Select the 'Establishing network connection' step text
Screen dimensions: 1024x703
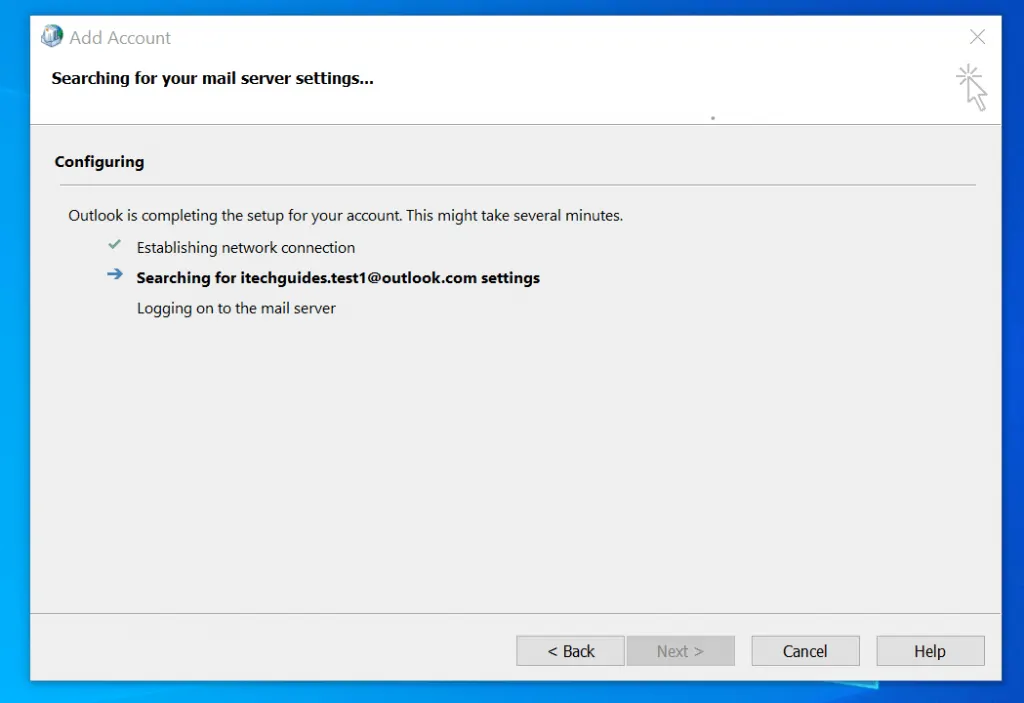pos(246,248)
